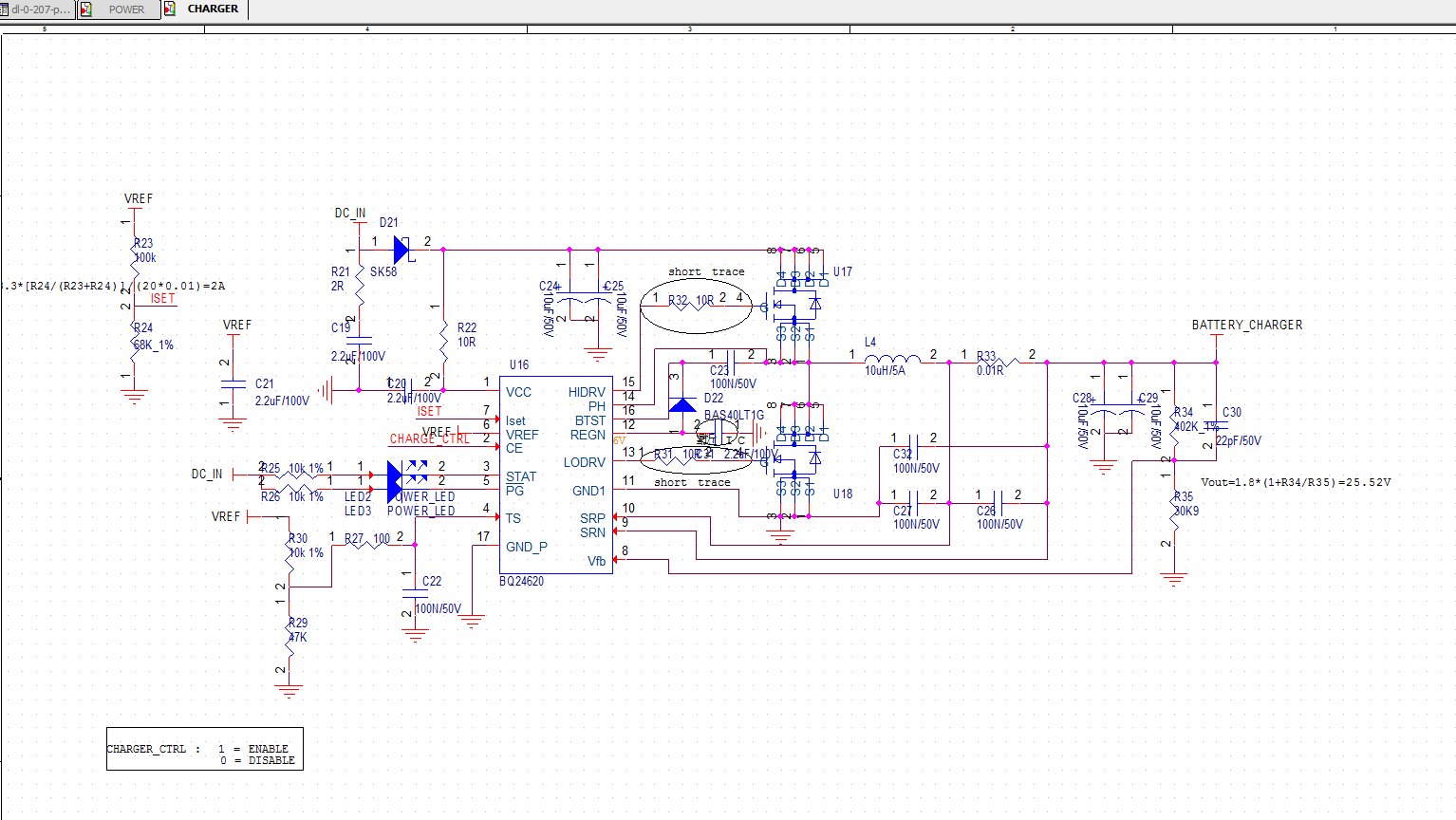Select the D22 diode symbol
The width and height of the screenshot is (1456, 820).
pos(682,405)
